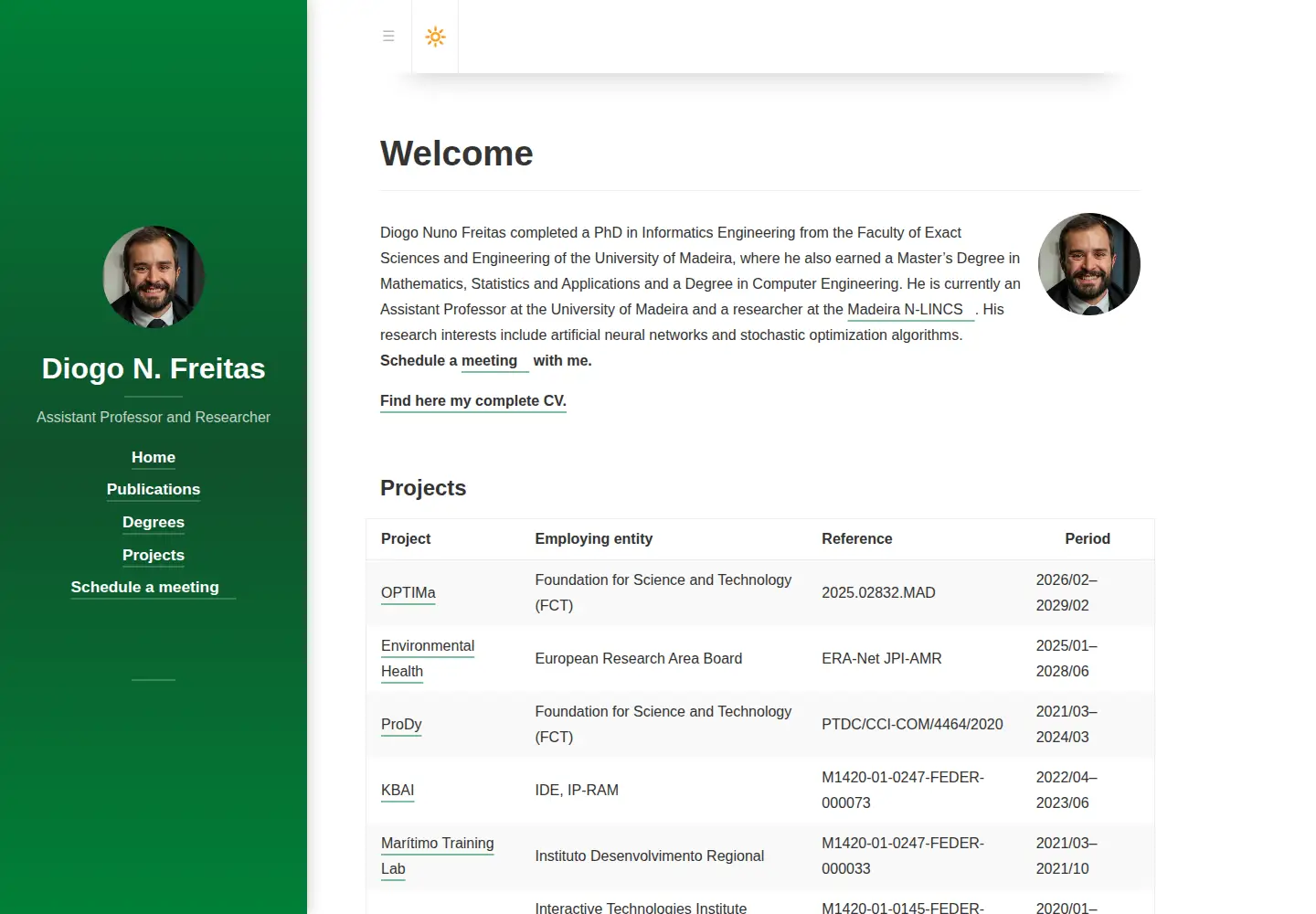Image resolution: width=1316 pixels, height=914 pixels.
Task: Click the Diogo N. Freitas sidebar title
Action: click(x=154, y=368)
